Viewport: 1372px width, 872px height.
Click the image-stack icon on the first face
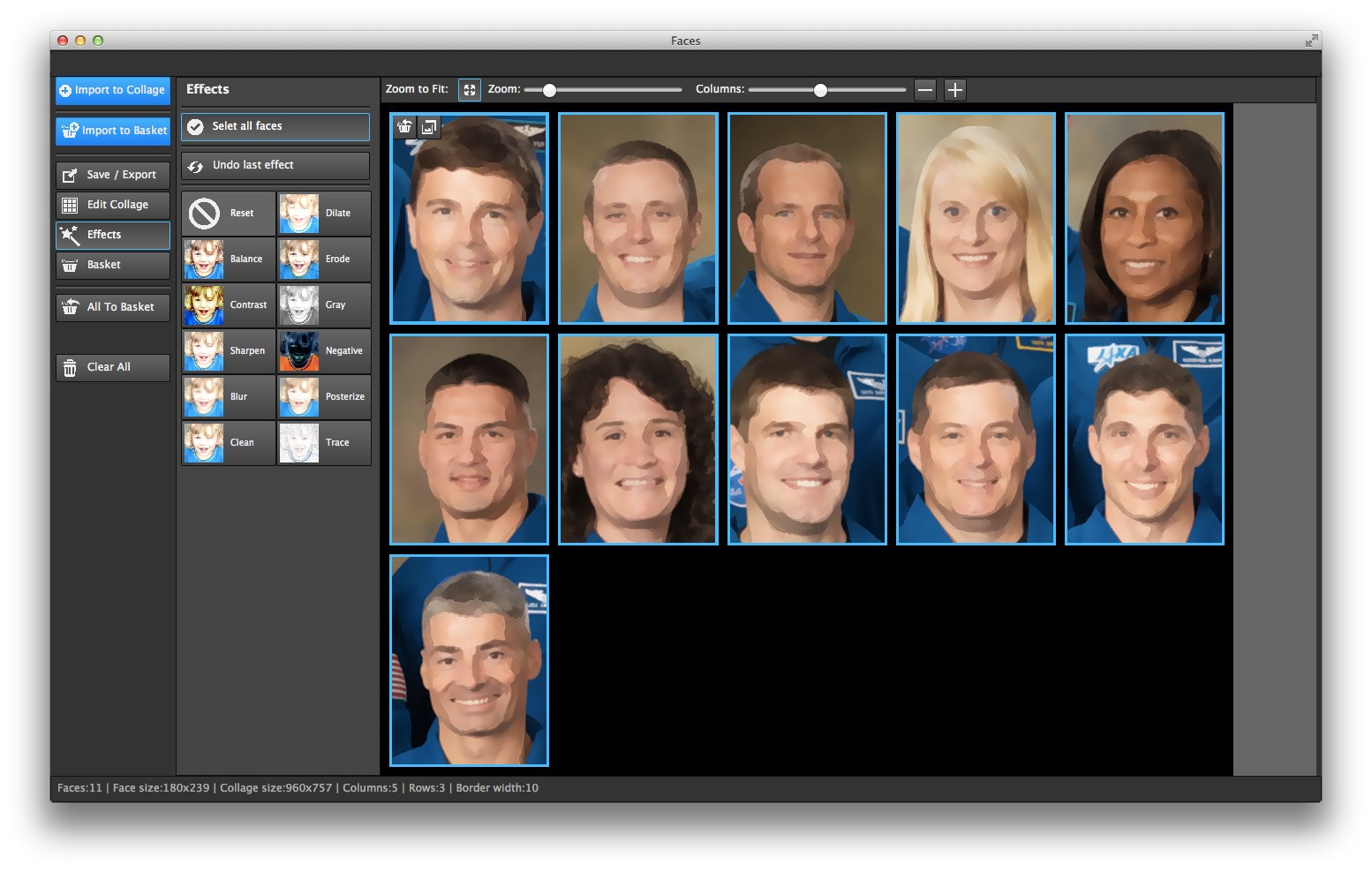[429, 127]
